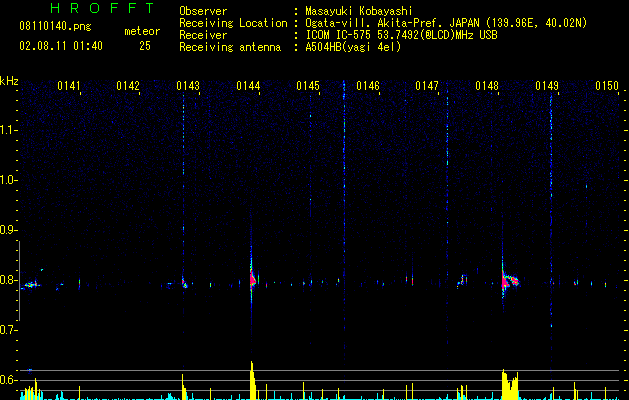629x400 pixels.
Task: Click the Receiving antenna label
Action: point(230,47)
